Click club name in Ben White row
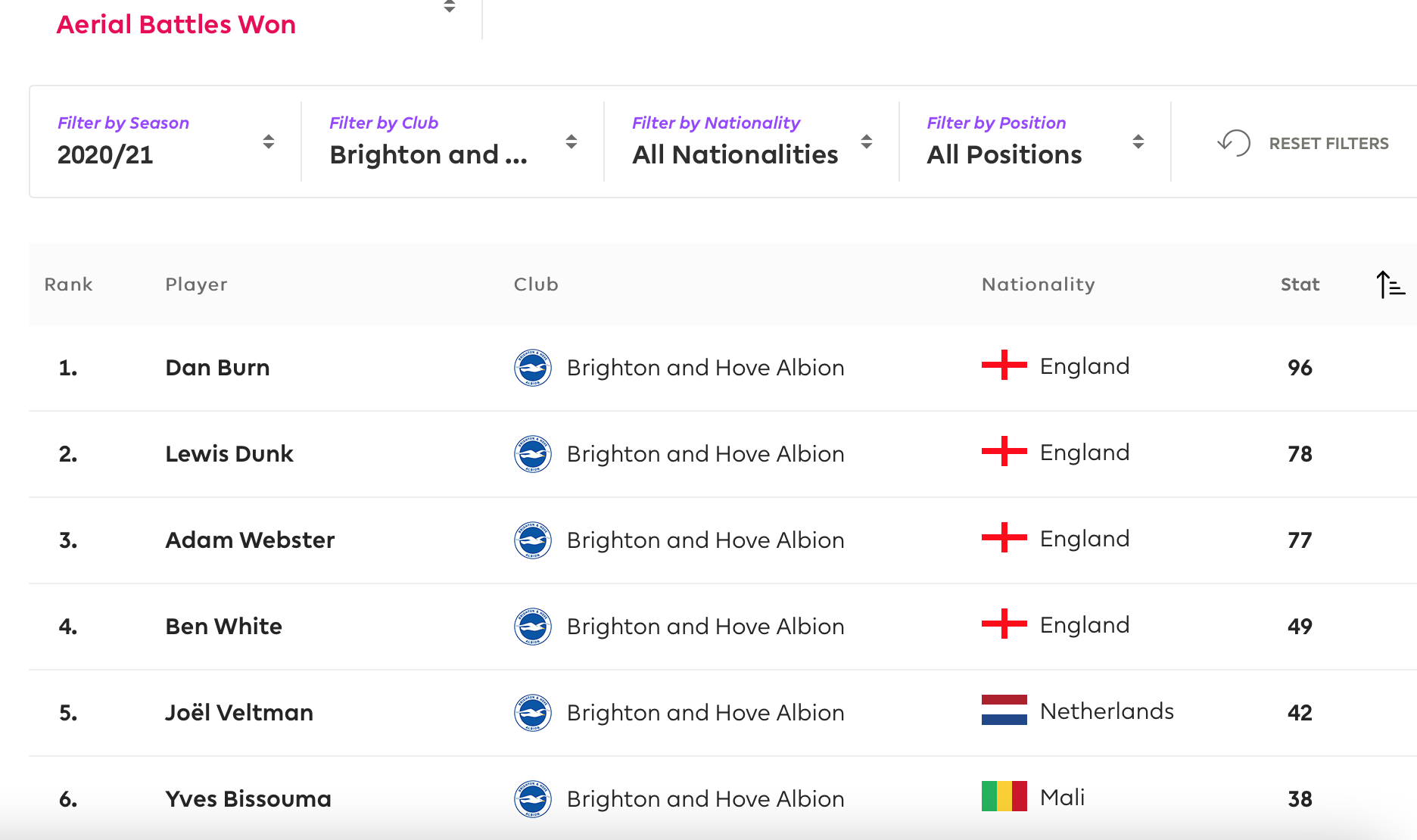Viewport: 1417px width, 840px height. click(705, 627)
